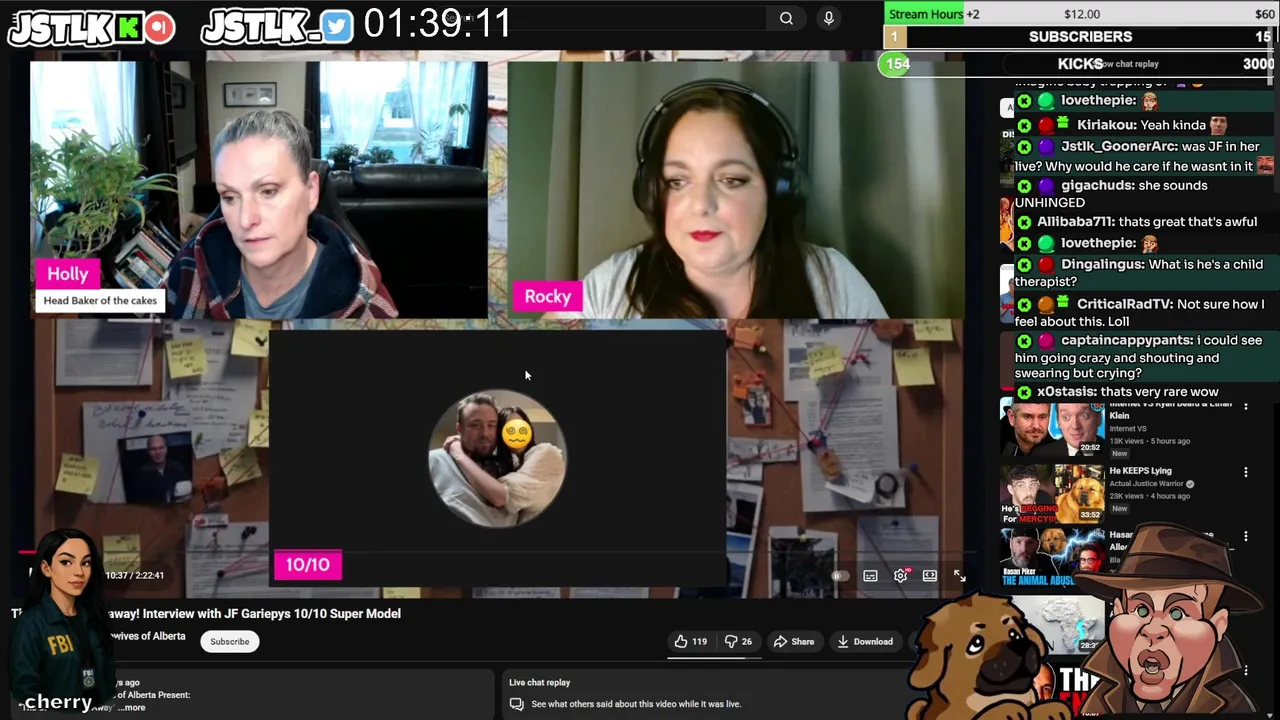Open the He KEEPS Lying video thumbnail

click(x=1052, y=494)
